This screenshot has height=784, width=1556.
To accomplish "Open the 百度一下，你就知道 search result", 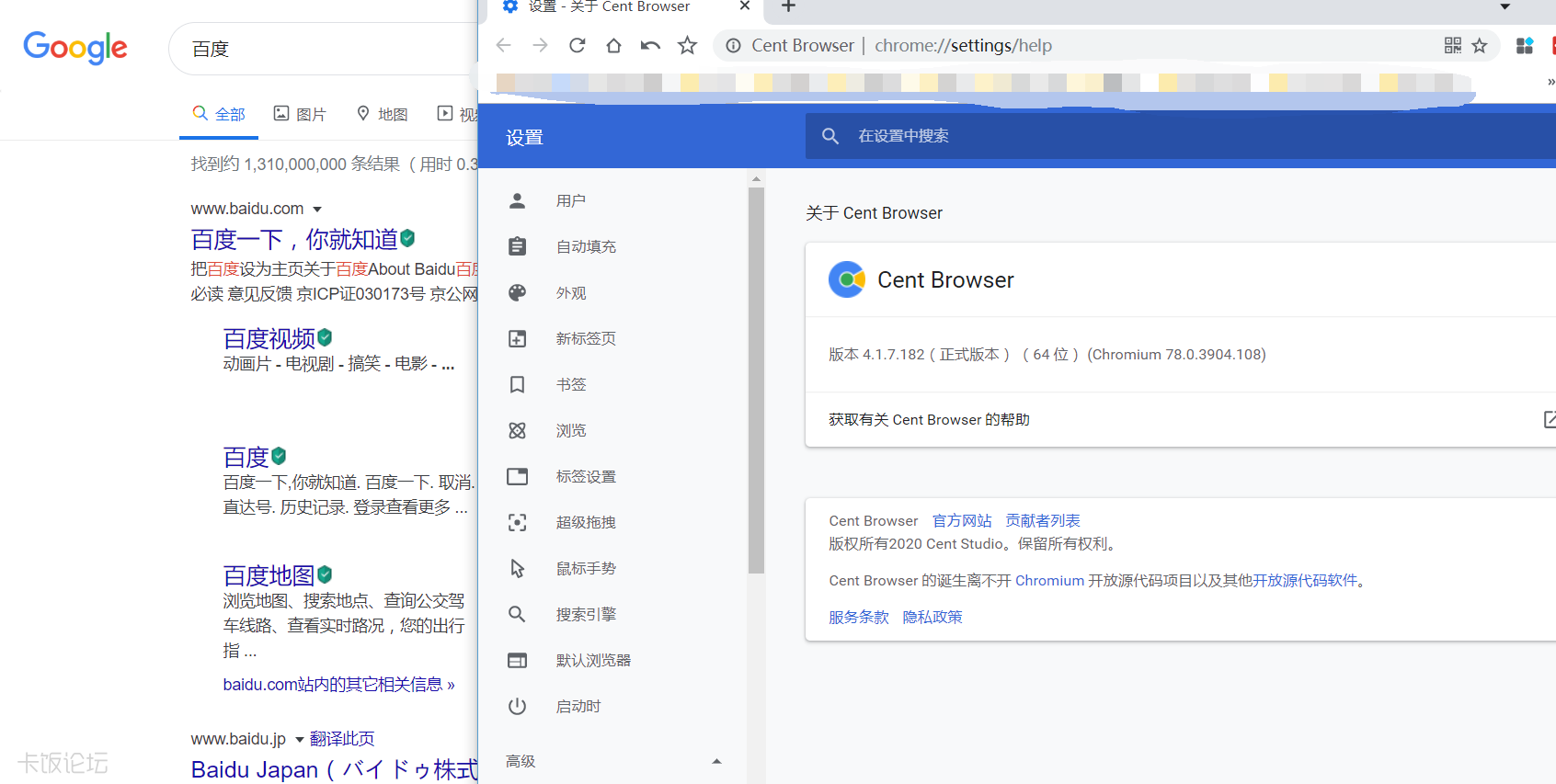I will click(294, 240).
